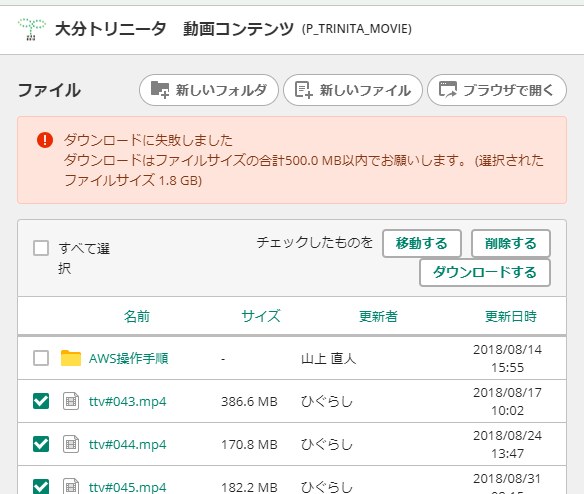
Task: Click ひぐらし in the ttv#044.mp4 row
Action: click(327, 444)
